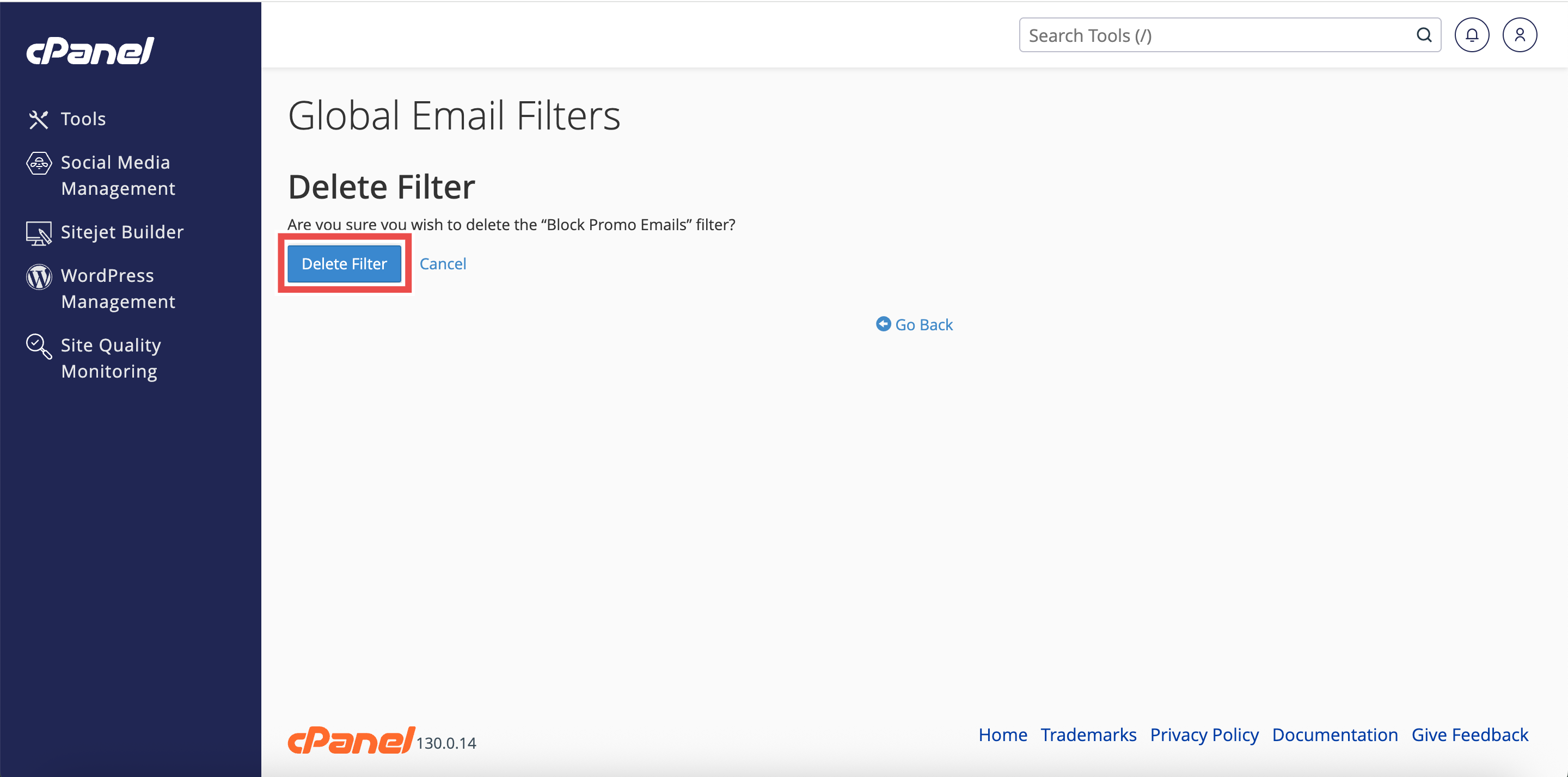Click the Site Quality Monitoring magnifier icon
Image resolution: width=1568 pixels, height=777 pixels.
pos(39,346)
